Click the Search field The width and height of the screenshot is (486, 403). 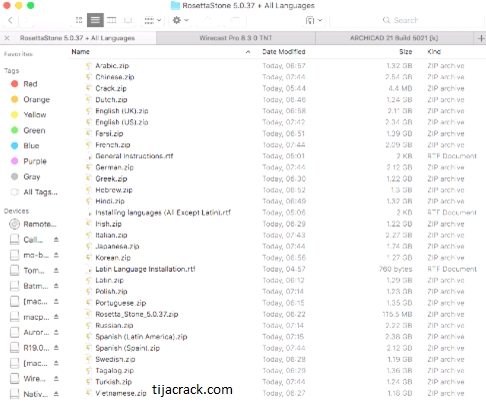(407, 20)
